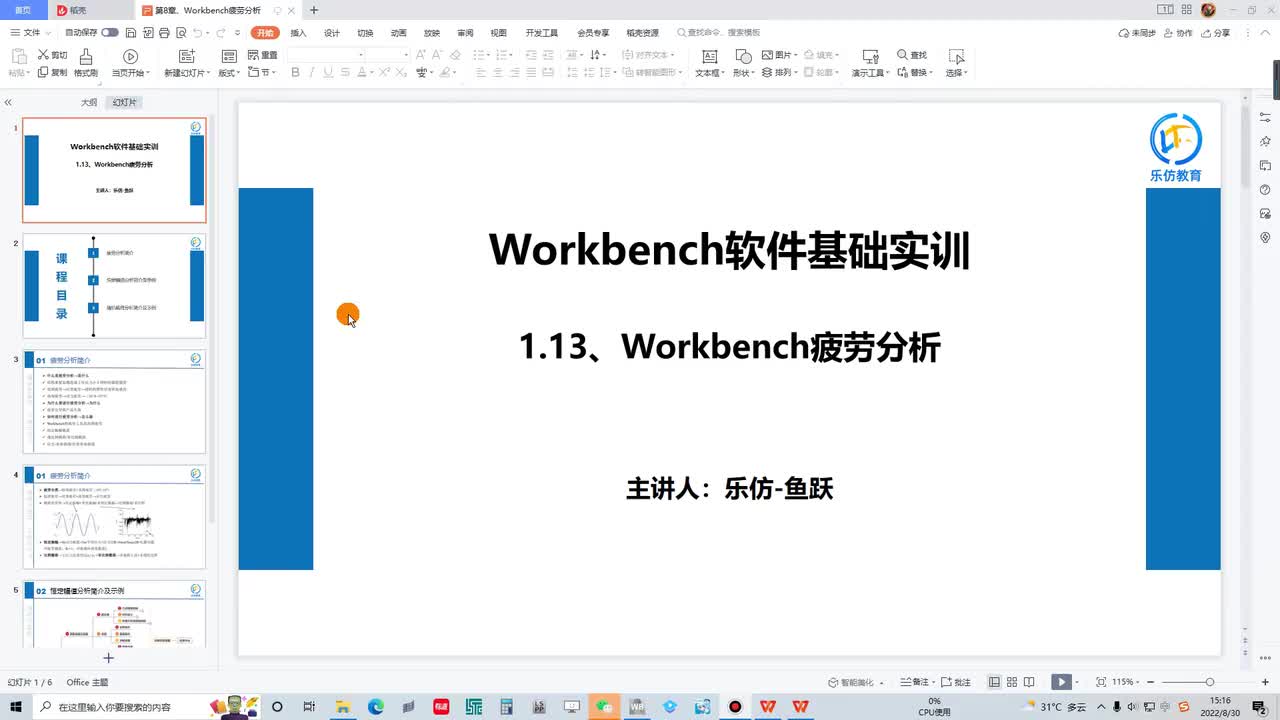
Task: Click the Windows Start button
Action: (x=16, y=706)
